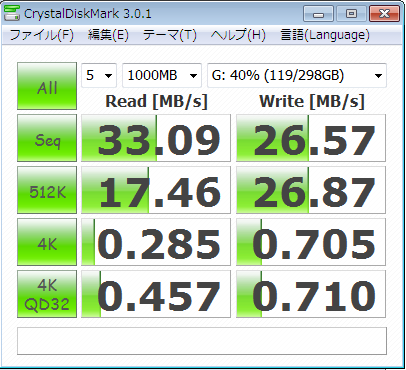This screenshot has width=406, height=370.
Task: Open the テーマ(T) menu
Action: click(x=170, y=35)
